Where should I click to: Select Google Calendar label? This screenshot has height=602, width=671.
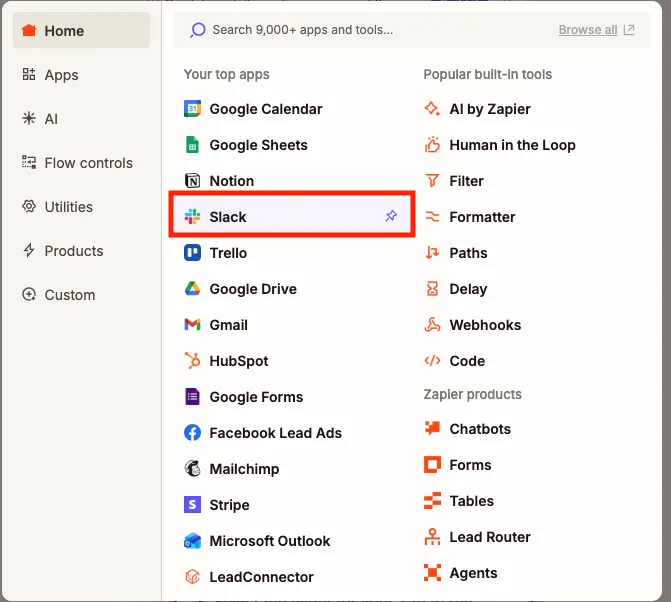click(x=266, y=109)
